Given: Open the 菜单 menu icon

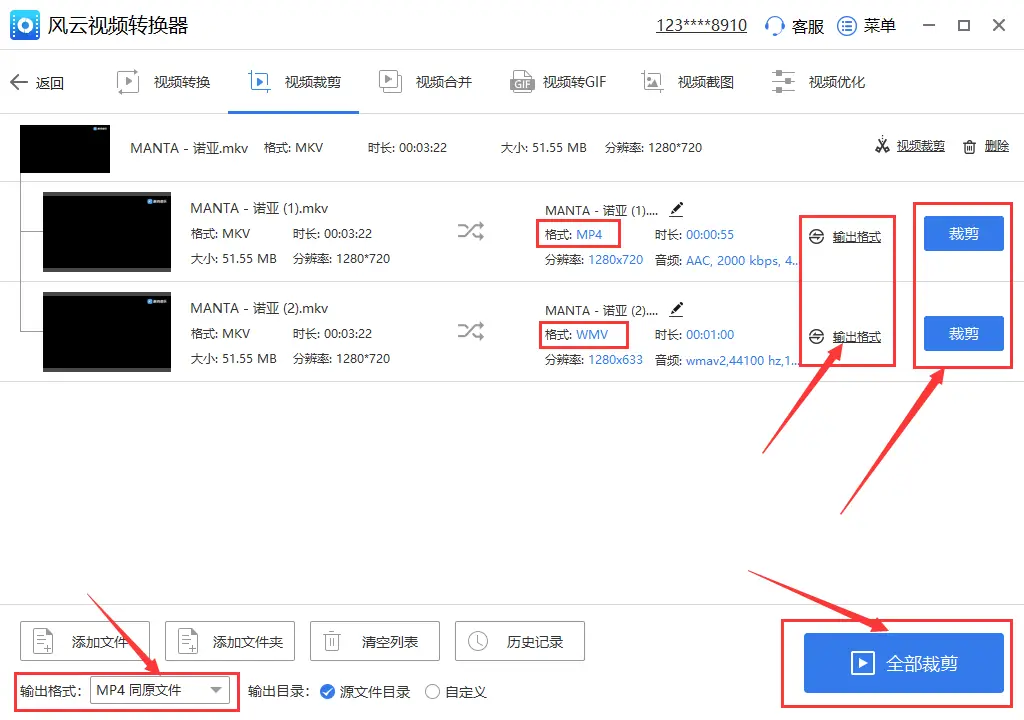Looking at the screenshot, I should [x=847, y=26].
